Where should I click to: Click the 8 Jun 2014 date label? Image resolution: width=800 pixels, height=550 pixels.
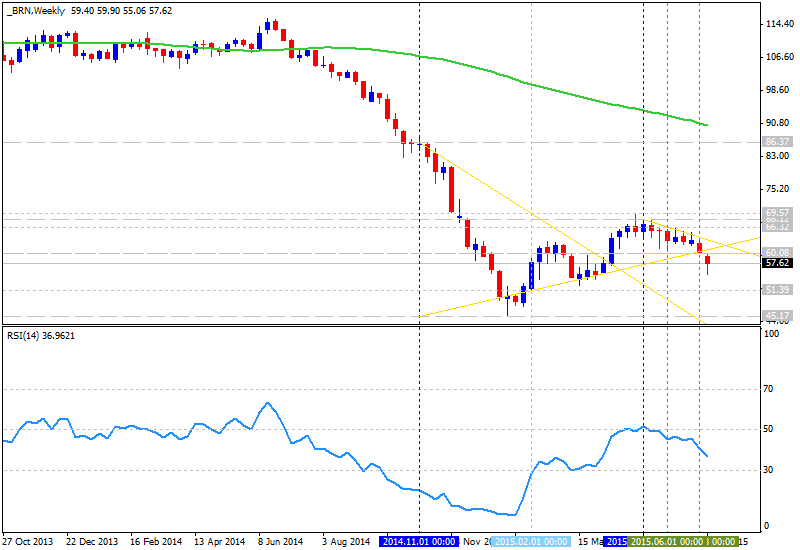tap(280, 541)
